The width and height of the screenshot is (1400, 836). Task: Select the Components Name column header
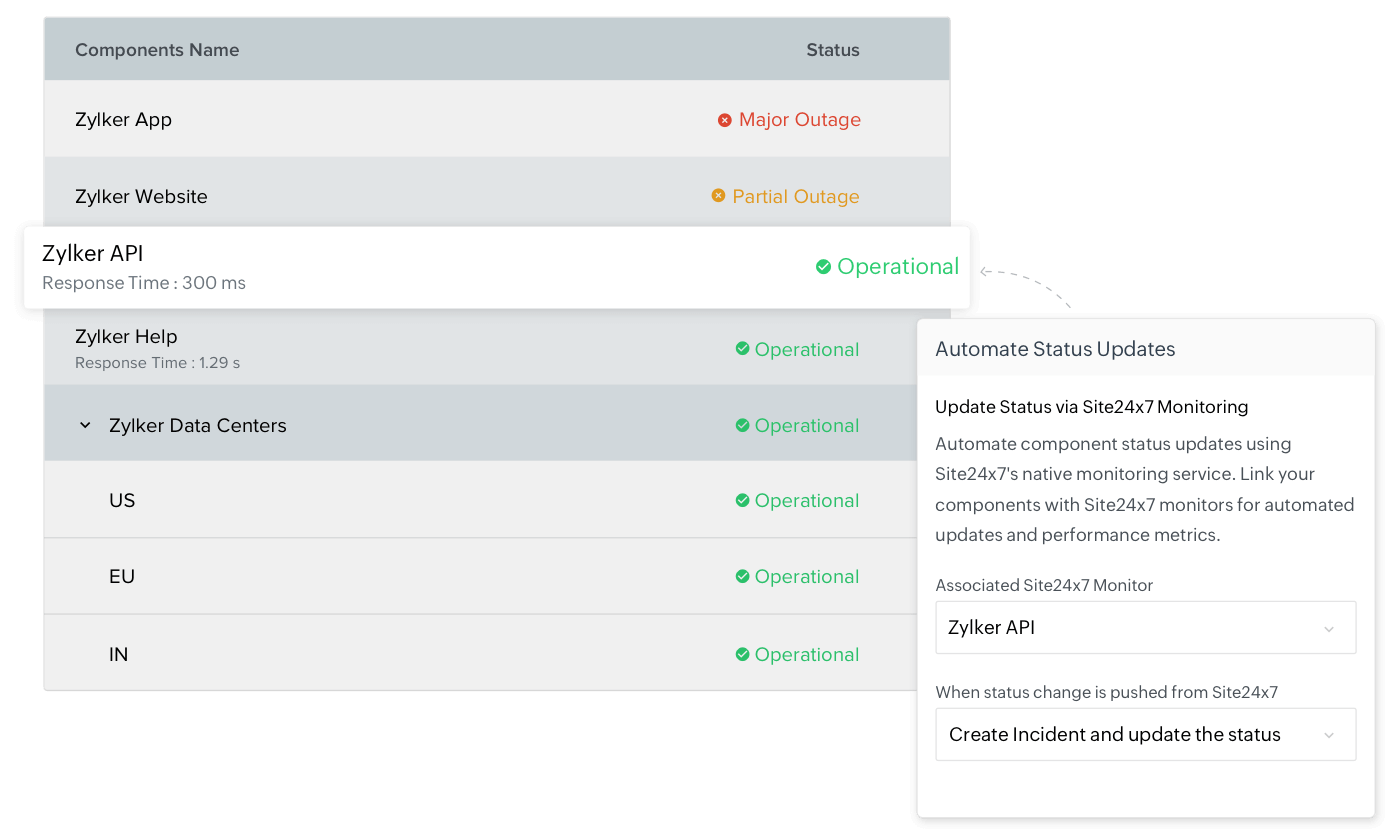coord(157,49)
